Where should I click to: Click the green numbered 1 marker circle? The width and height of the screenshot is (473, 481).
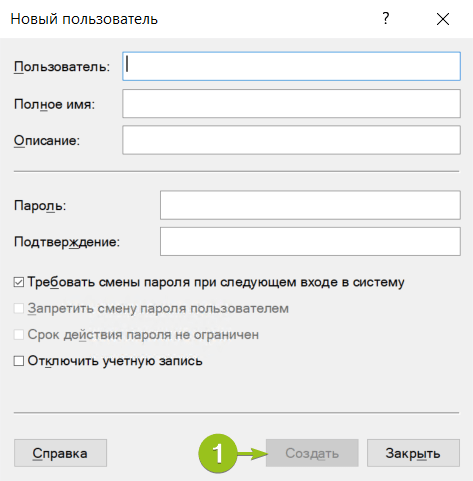[x=217, y=453]
